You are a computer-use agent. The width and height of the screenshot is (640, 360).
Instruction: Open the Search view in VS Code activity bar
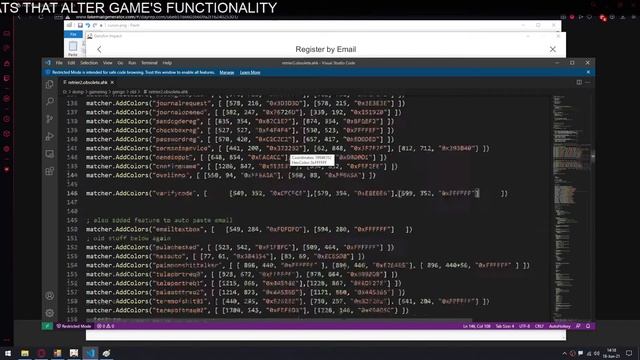[50, 101]
